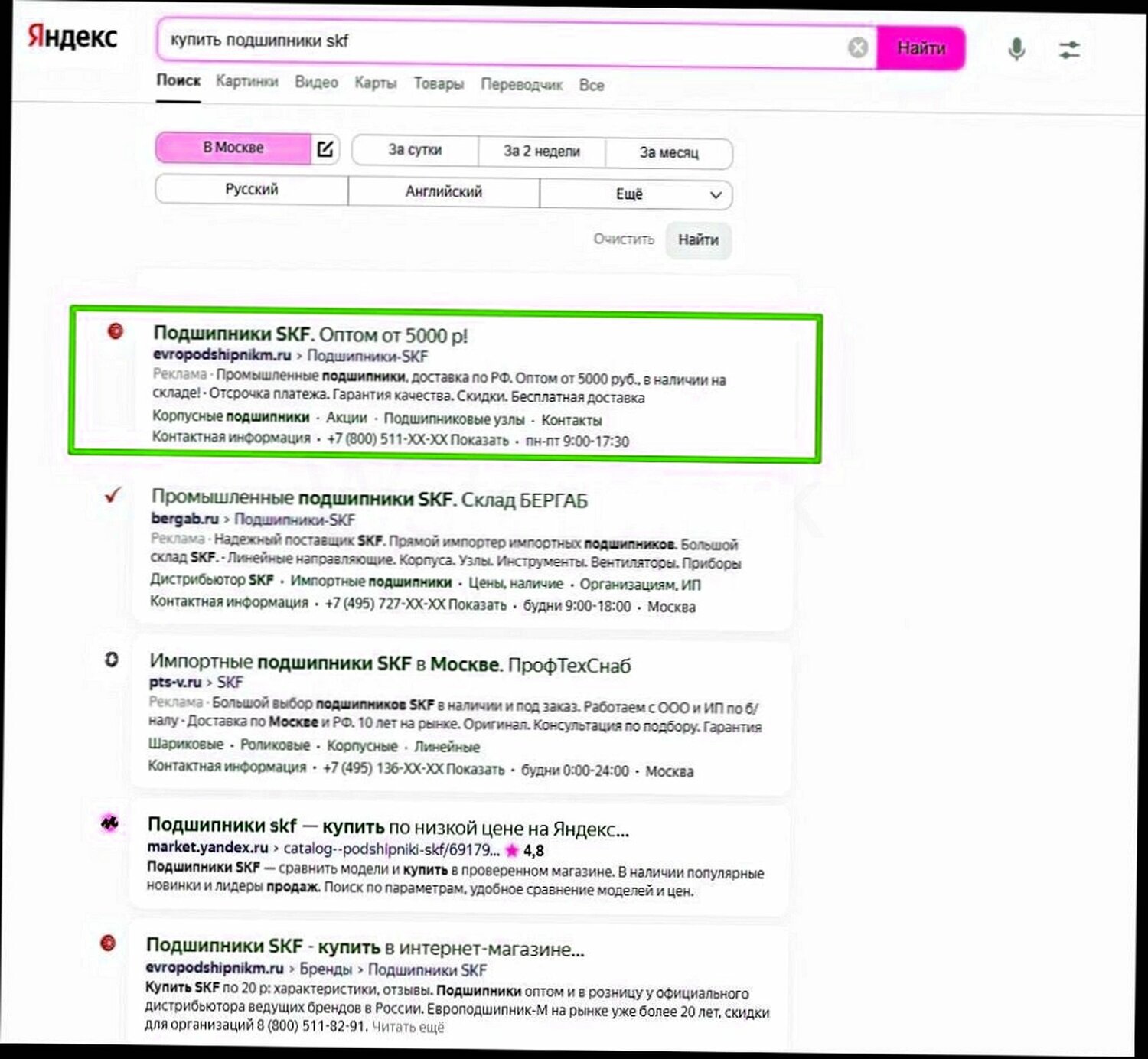This screenshot has height=1059, width=1148.
Task: Open the Акции sitelink
Action: 347,418
